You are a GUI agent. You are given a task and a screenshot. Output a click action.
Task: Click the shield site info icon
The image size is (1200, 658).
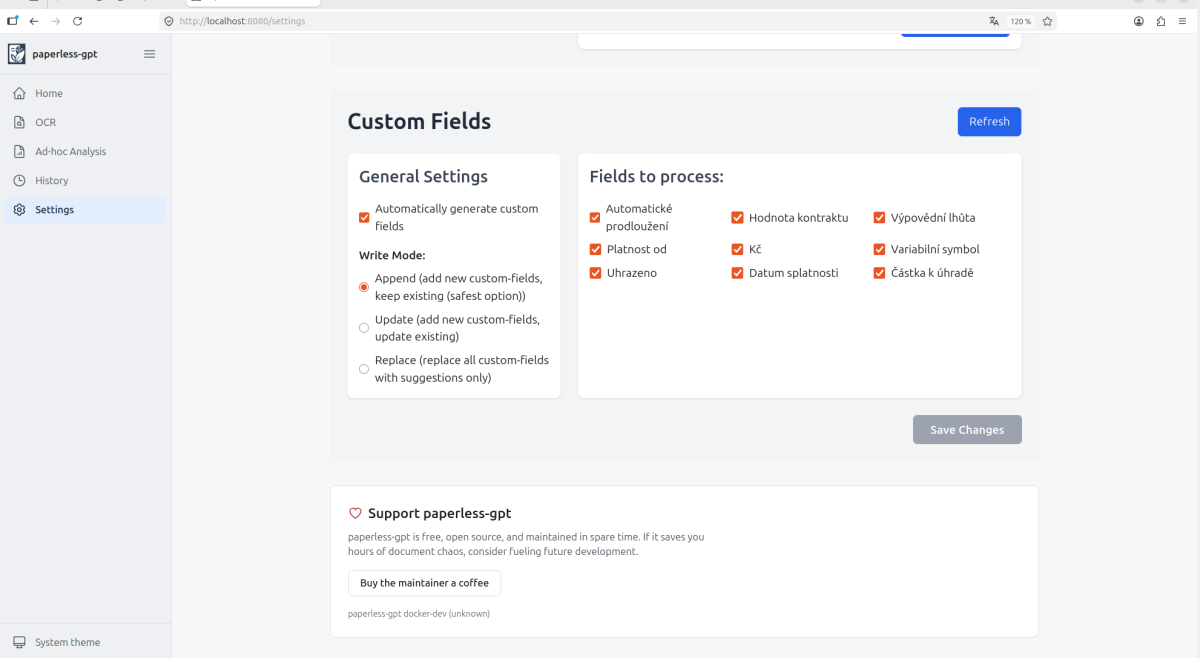pyautogui.click(x=169, y=21)
